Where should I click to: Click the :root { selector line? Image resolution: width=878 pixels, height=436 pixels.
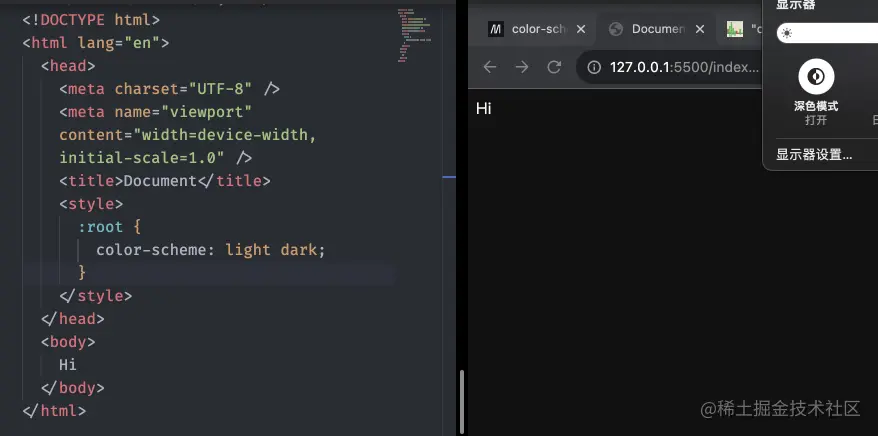[110, 227]
